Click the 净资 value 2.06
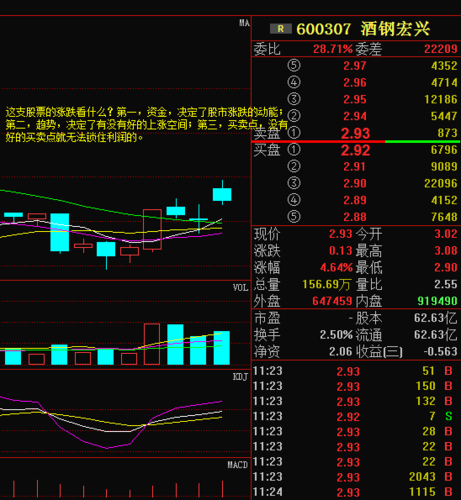Screen dimensions: 461x500 tap(341, 351)
